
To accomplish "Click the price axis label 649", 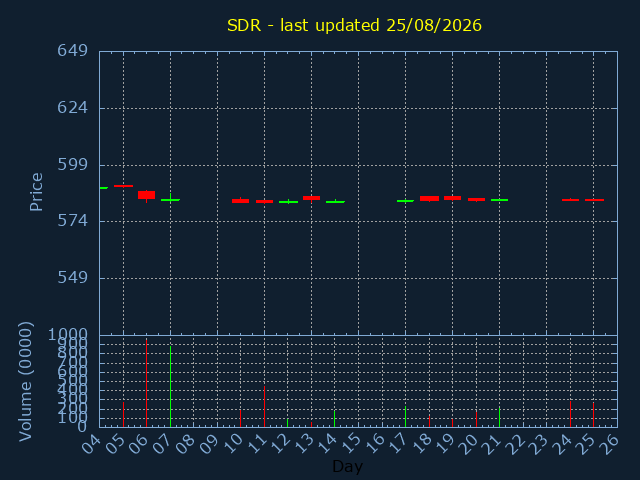I will coord(72,51).
